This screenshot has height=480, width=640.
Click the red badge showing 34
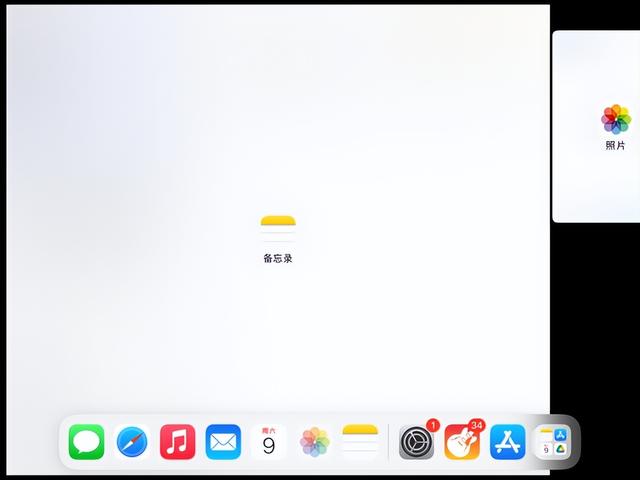pos(476,425)
